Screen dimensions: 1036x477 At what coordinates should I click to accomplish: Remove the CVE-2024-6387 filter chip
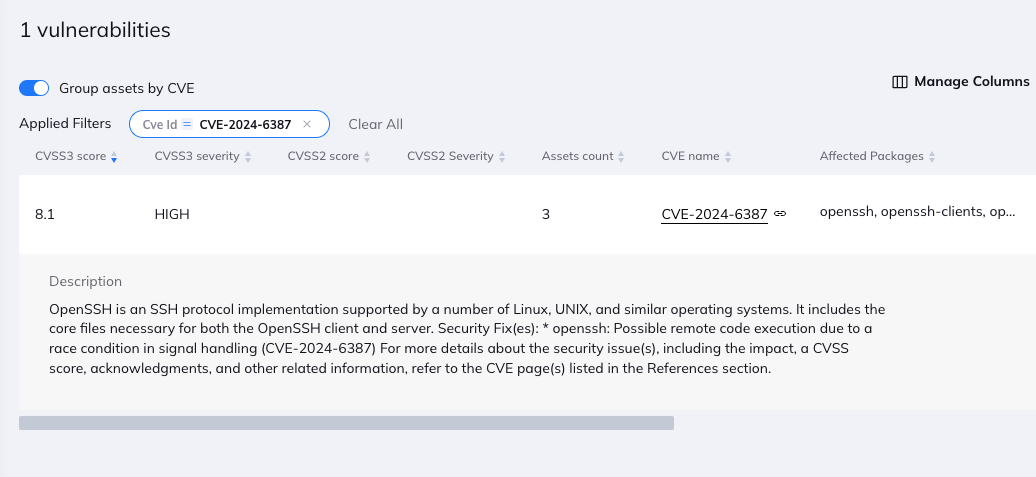coord(307,124)
